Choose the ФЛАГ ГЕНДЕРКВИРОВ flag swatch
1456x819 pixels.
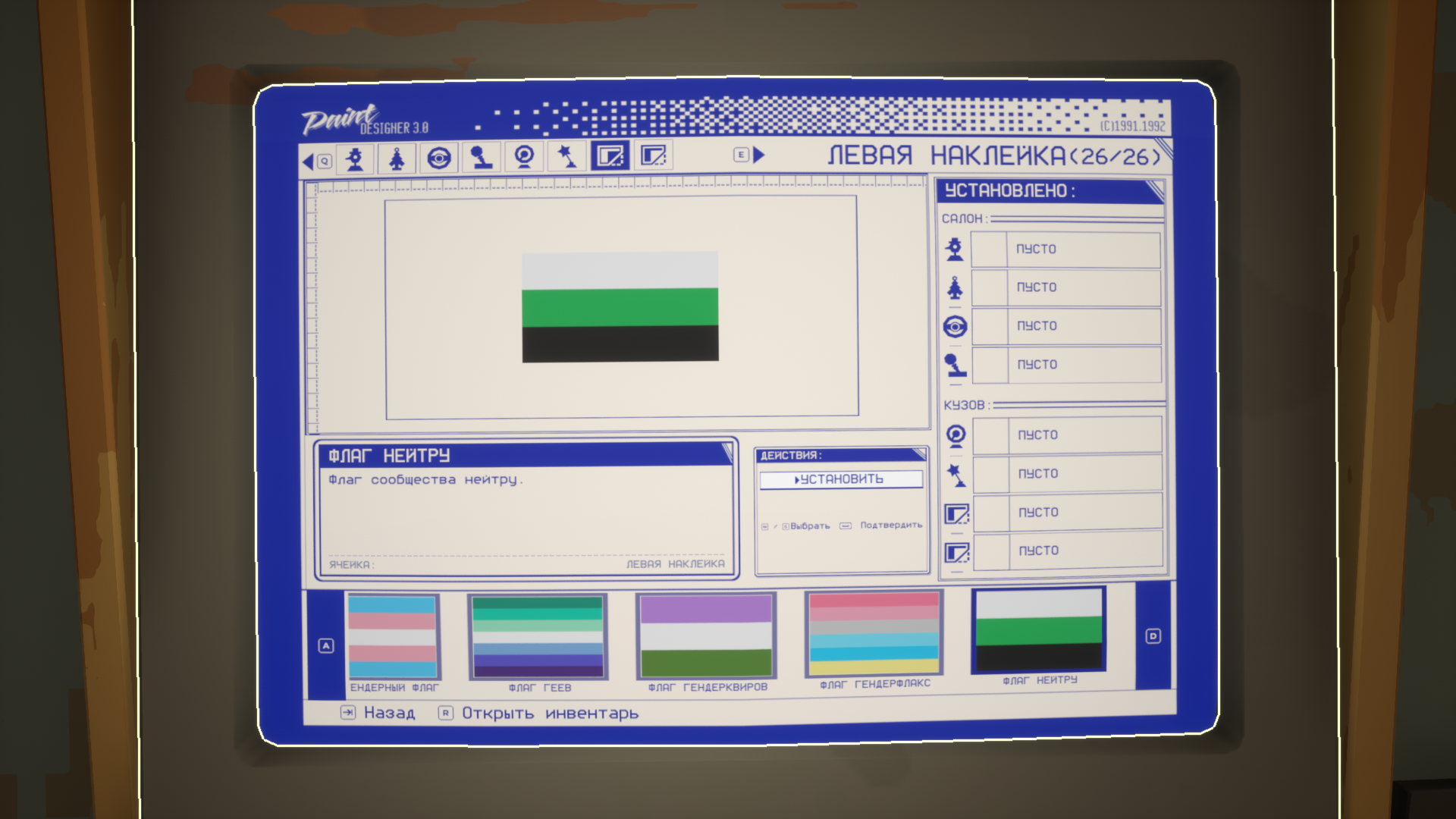coord(706,635)
